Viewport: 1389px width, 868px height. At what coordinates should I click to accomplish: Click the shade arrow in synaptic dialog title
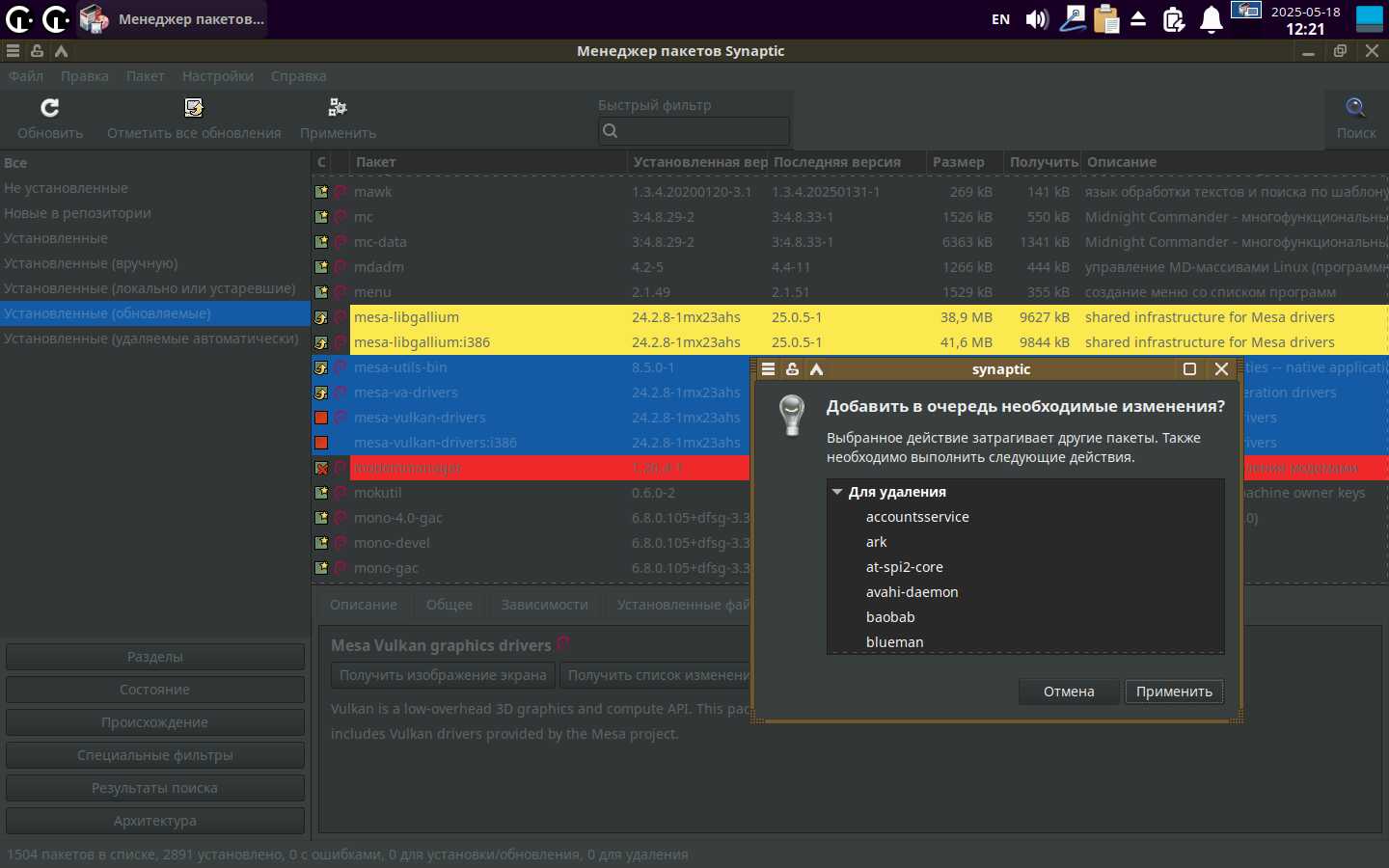(816, 369)
